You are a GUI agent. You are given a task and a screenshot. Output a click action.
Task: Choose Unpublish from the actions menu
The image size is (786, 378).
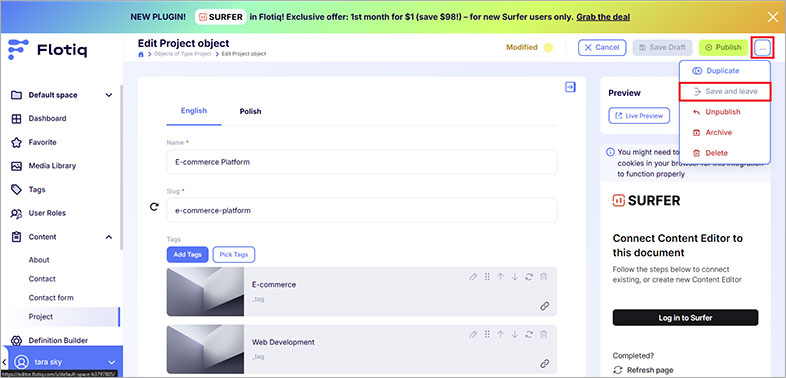[724, 112]
